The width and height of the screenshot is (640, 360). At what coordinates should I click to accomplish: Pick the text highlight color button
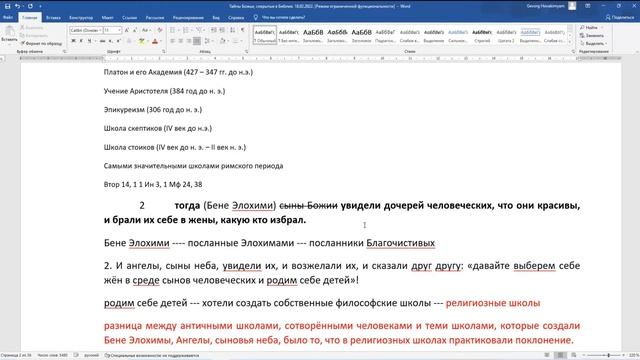[x=141, y=41]
